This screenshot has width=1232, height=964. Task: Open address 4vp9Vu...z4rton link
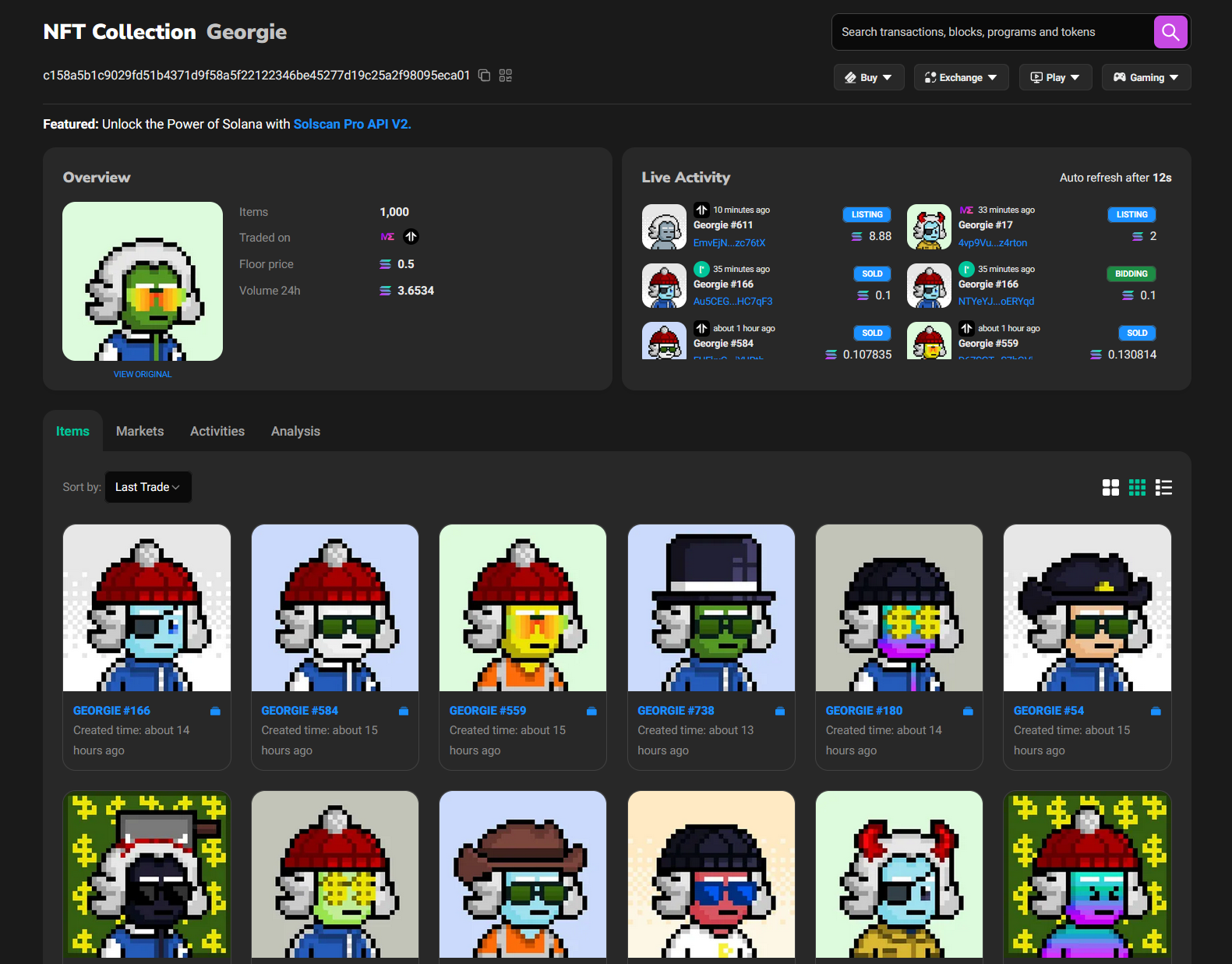click(x=993, y=243)
